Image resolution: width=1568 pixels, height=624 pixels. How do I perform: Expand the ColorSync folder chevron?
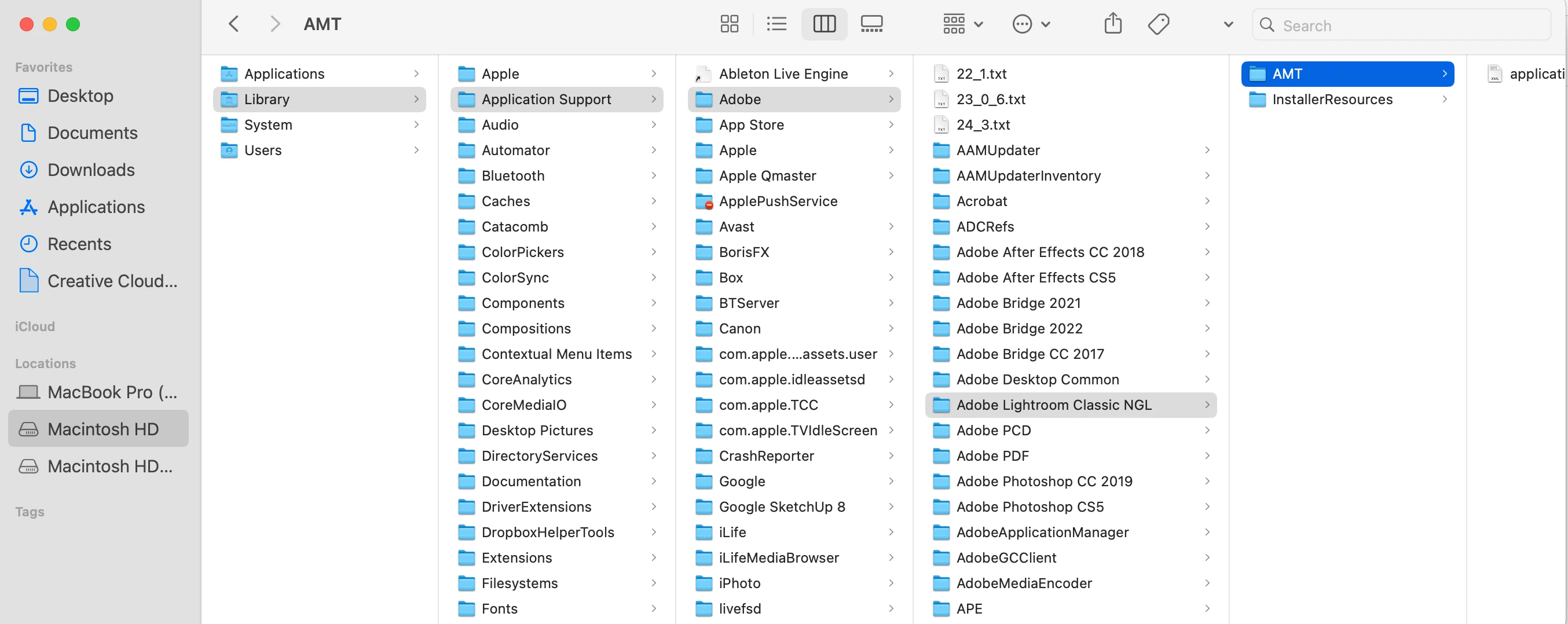[654, 278]
